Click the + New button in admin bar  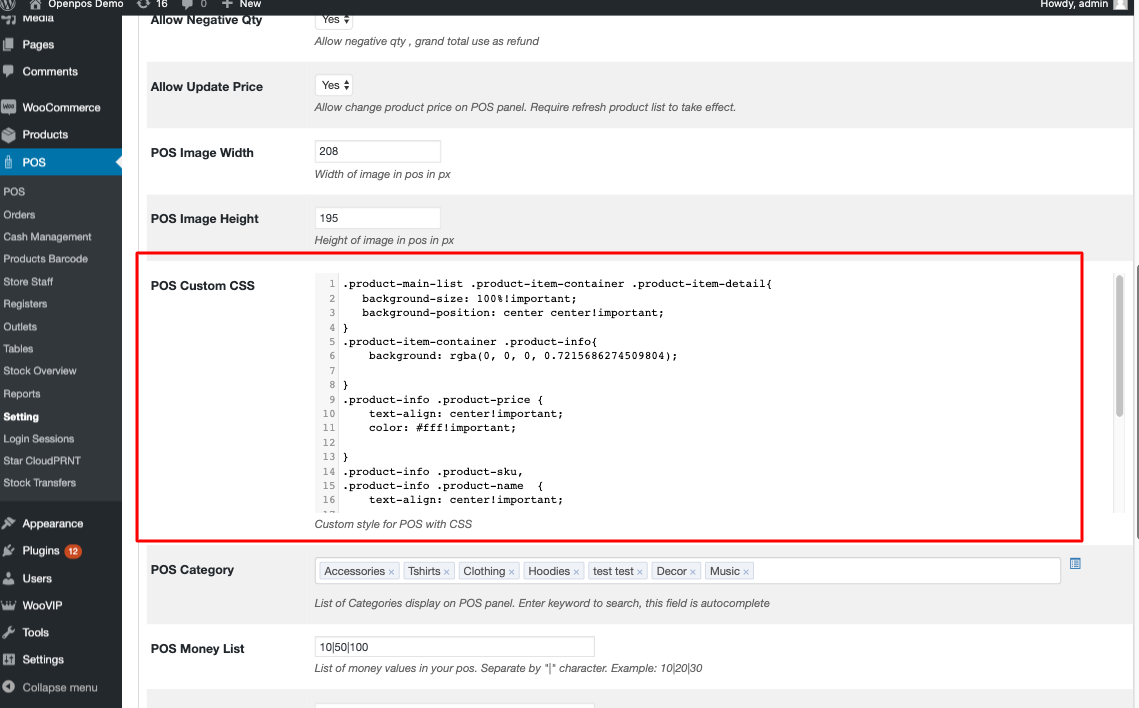click(242, 5)
